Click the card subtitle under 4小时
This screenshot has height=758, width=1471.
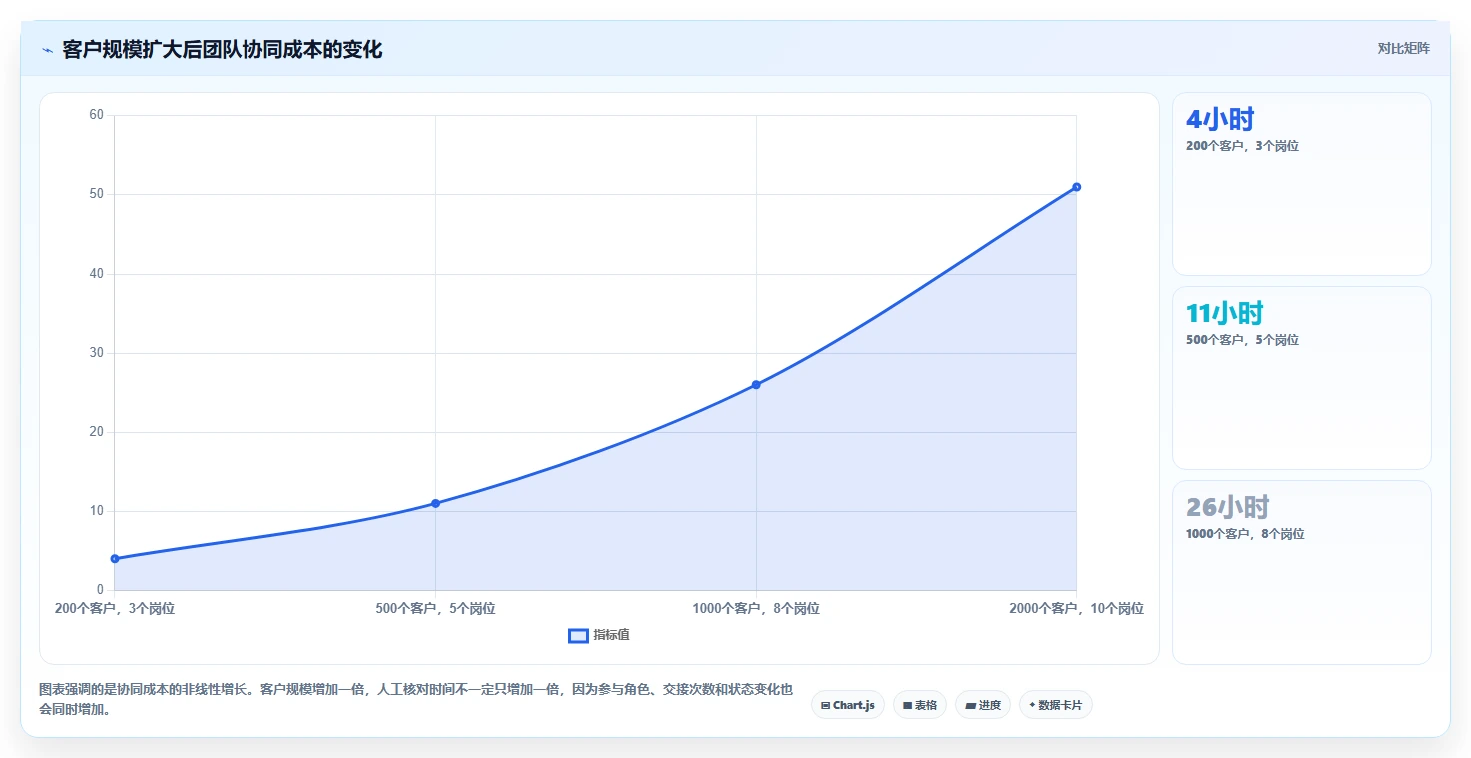coord(1242,146)
